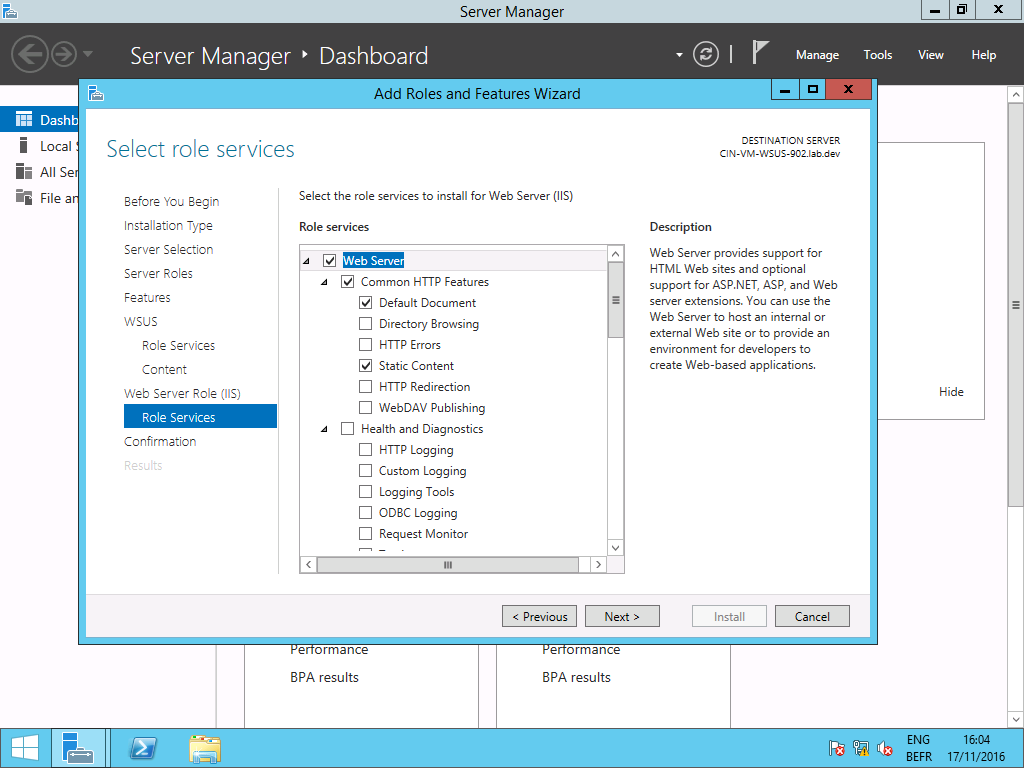Go to the WSUS step
Viewport: 1024px width, 768px height.
[141, 321]
